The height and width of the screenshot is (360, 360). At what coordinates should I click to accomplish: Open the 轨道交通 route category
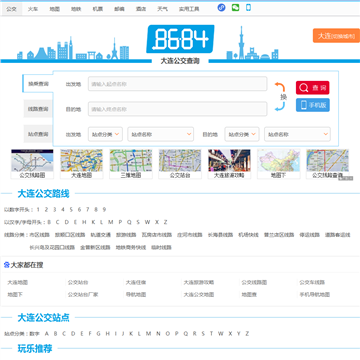[x=100, y=235]
